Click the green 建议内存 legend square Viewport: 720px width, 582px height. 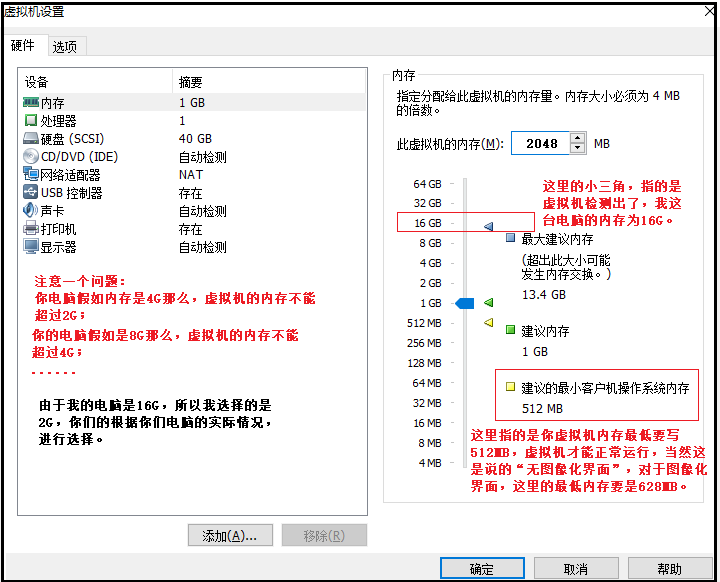(x=510, y=329)
